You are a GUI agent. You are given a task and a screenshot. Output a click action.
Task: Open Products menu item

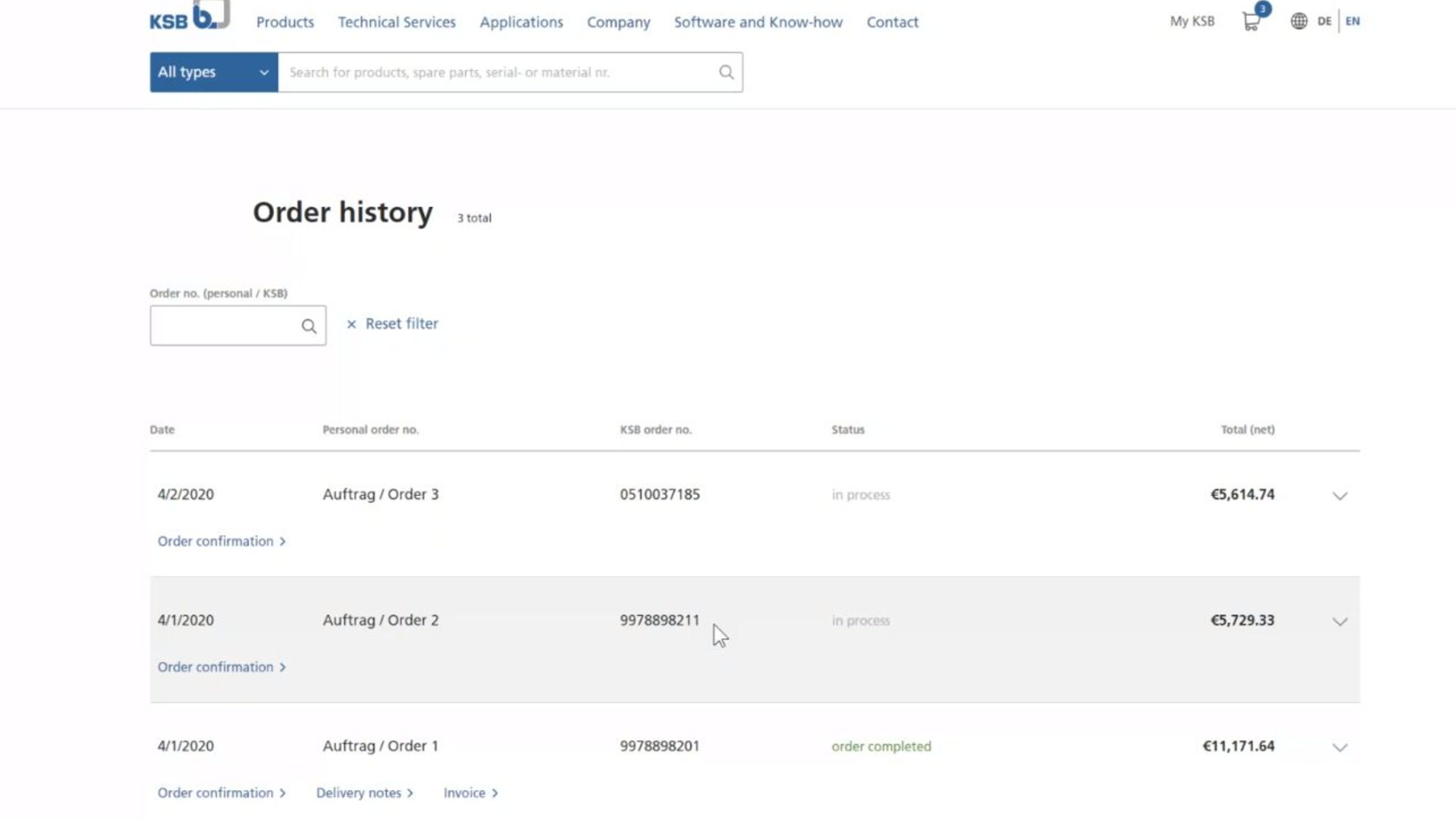coord(285,22)
